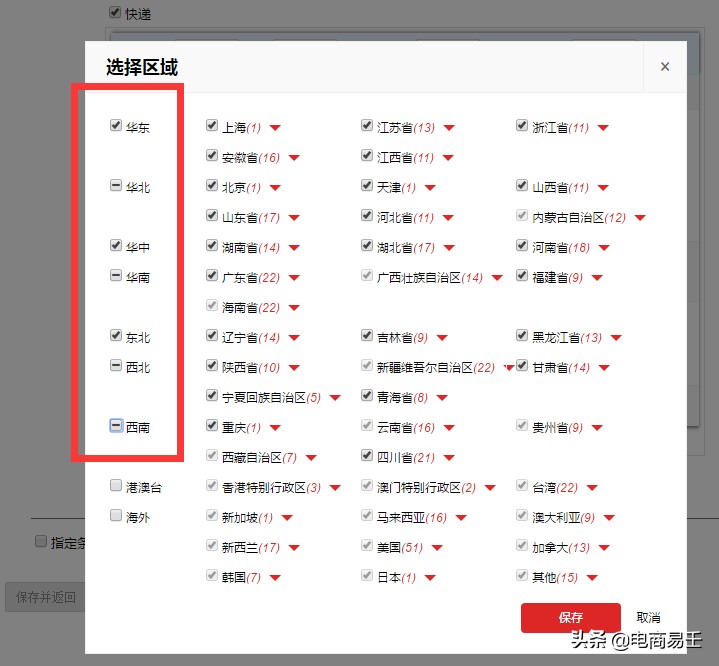This screenshot has height=666, width=719.
Task: Expand the 江西省 city dropdown arrow
Action: coord(448,158)
